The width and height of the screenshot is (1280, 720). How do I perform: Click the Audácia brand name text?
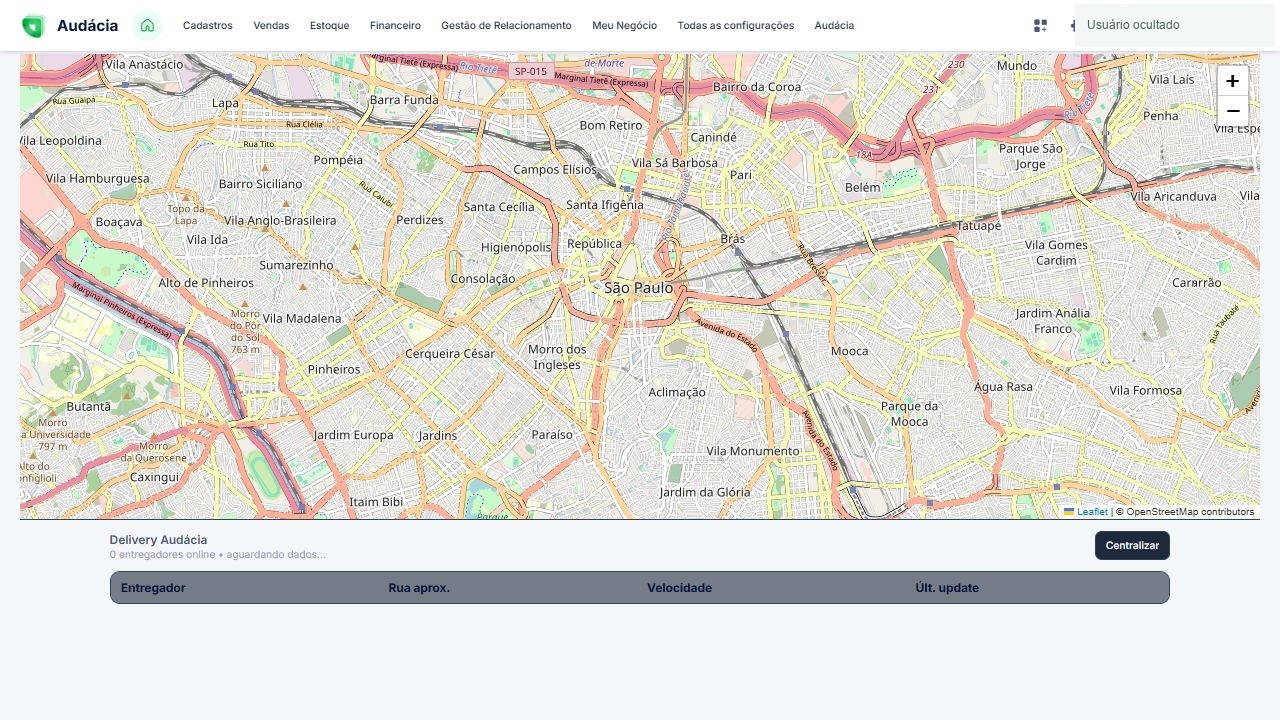(87, 26)
